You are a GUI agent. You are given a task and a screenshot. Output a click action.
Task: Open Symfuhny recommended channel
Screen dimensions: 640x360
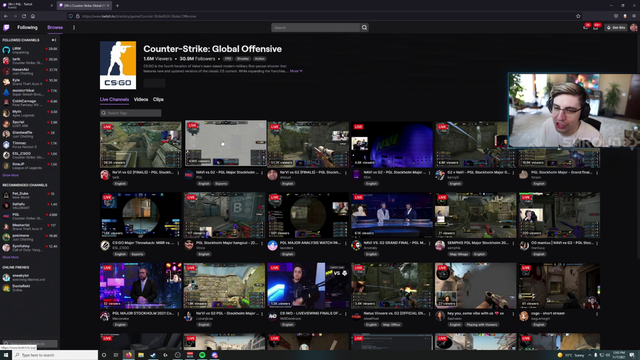point(30,248)
